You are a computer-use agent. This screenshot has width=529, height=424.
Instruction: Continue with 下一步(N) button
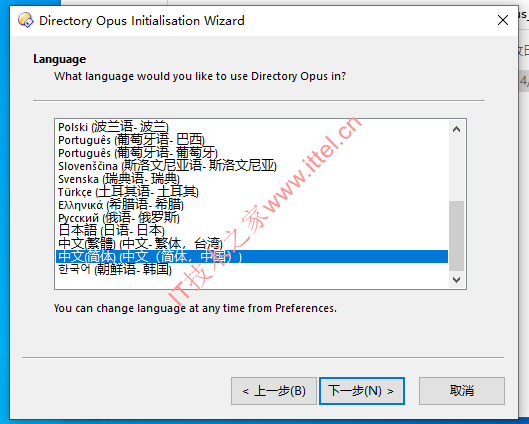(x=362, y=391)
